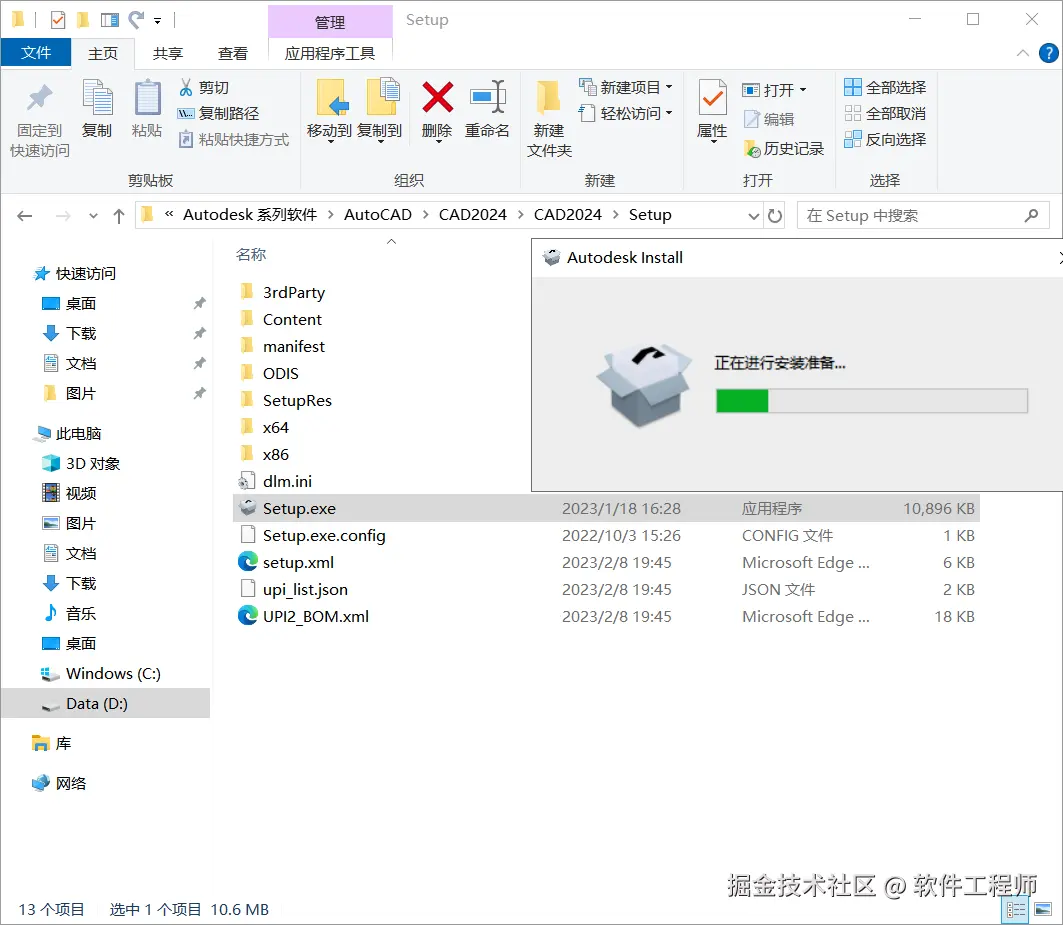Screen dimensions: 1063x925
Task: Click Select All icon
Action: coord(852,87)
